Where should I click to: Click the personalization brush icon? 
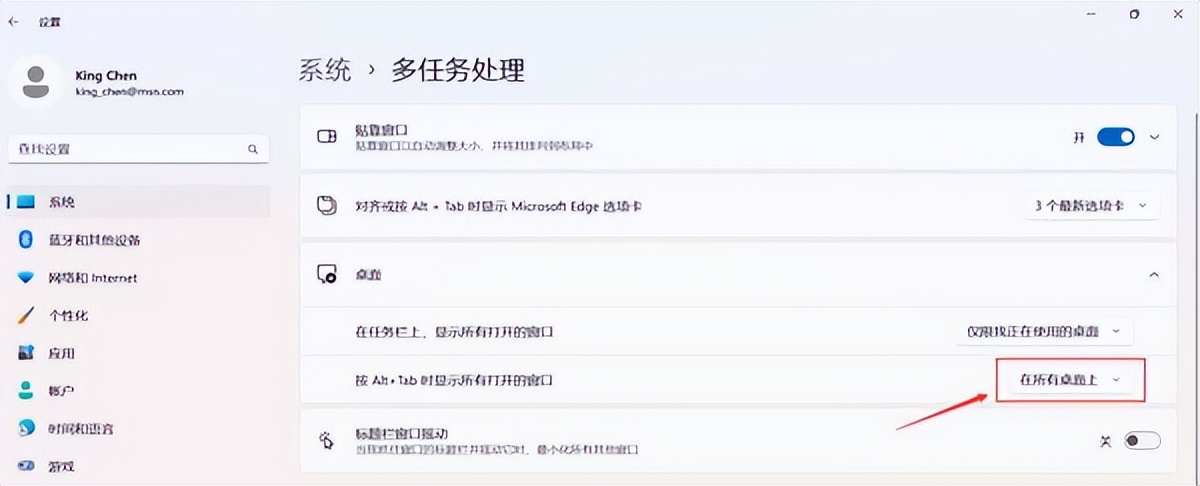[27, 315]
